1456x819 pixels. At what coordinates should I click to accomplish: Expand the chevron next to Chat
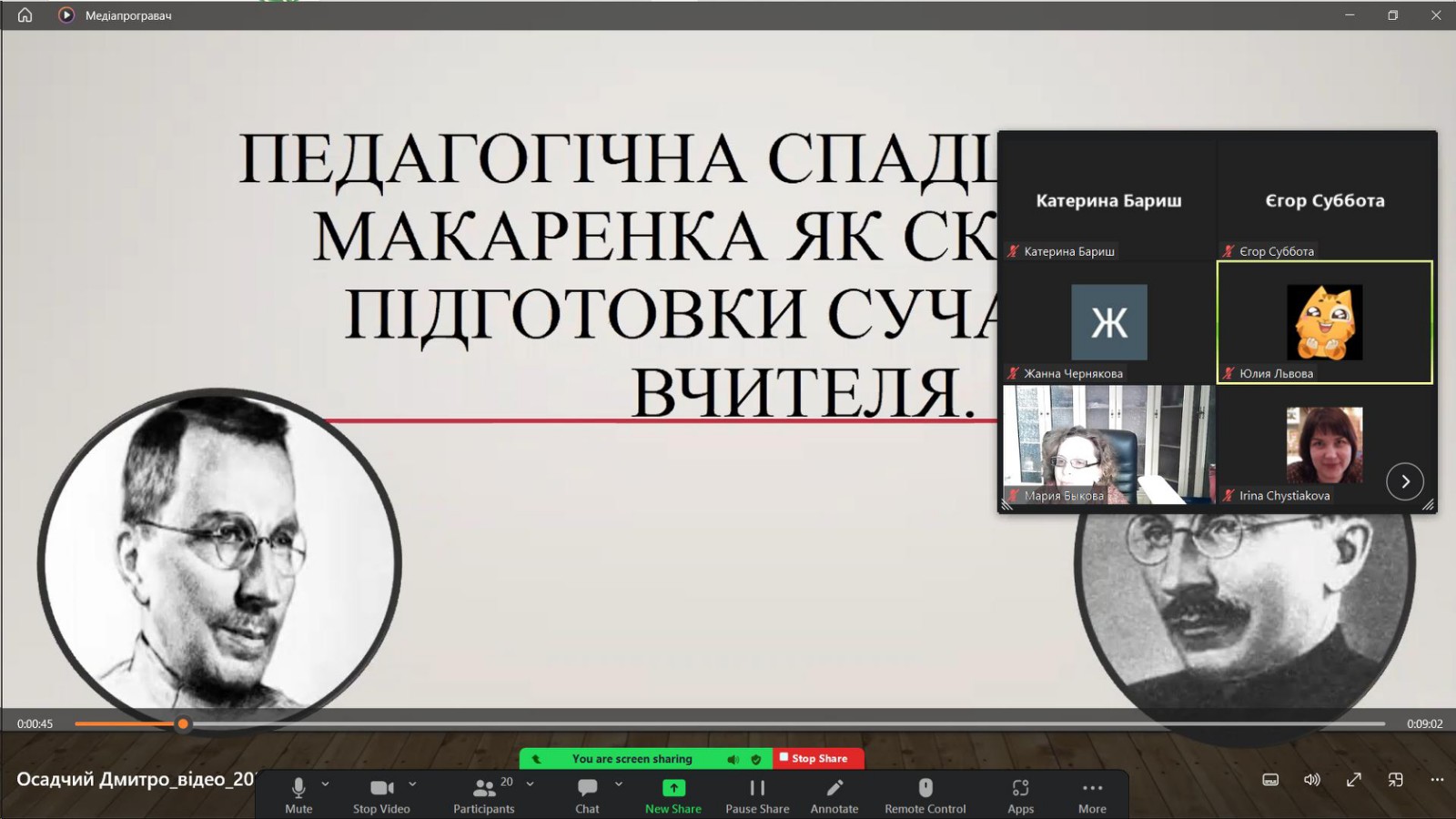tap(619, 784)
